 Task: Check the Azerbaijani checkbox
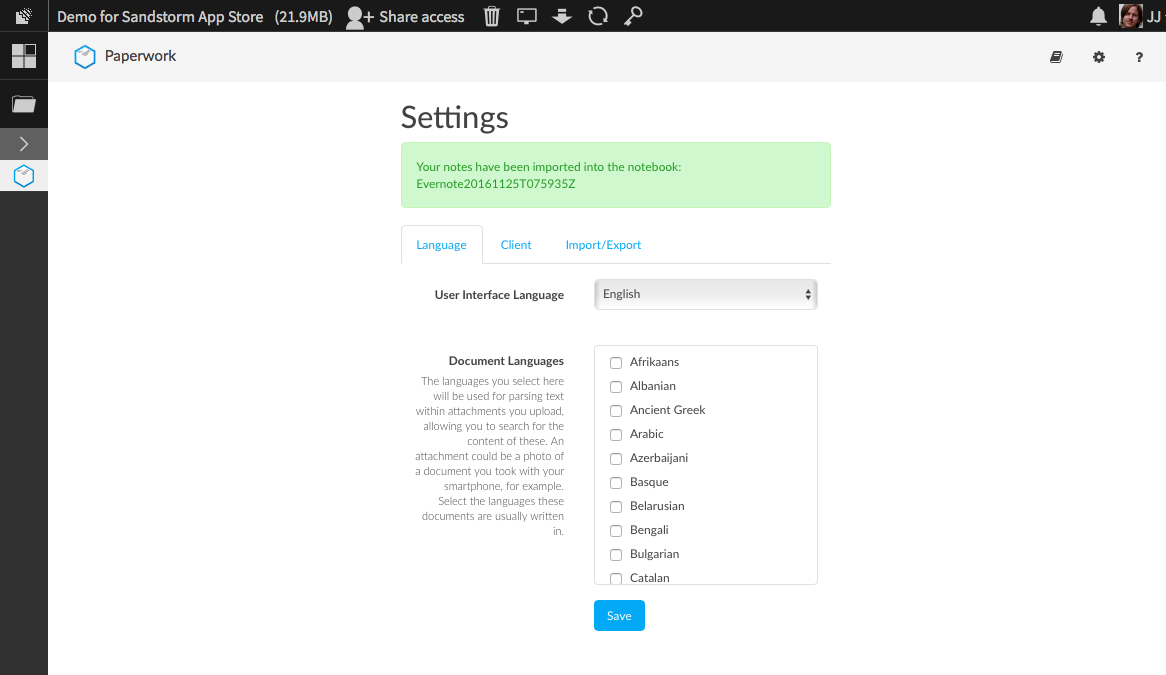click(616, 459)
